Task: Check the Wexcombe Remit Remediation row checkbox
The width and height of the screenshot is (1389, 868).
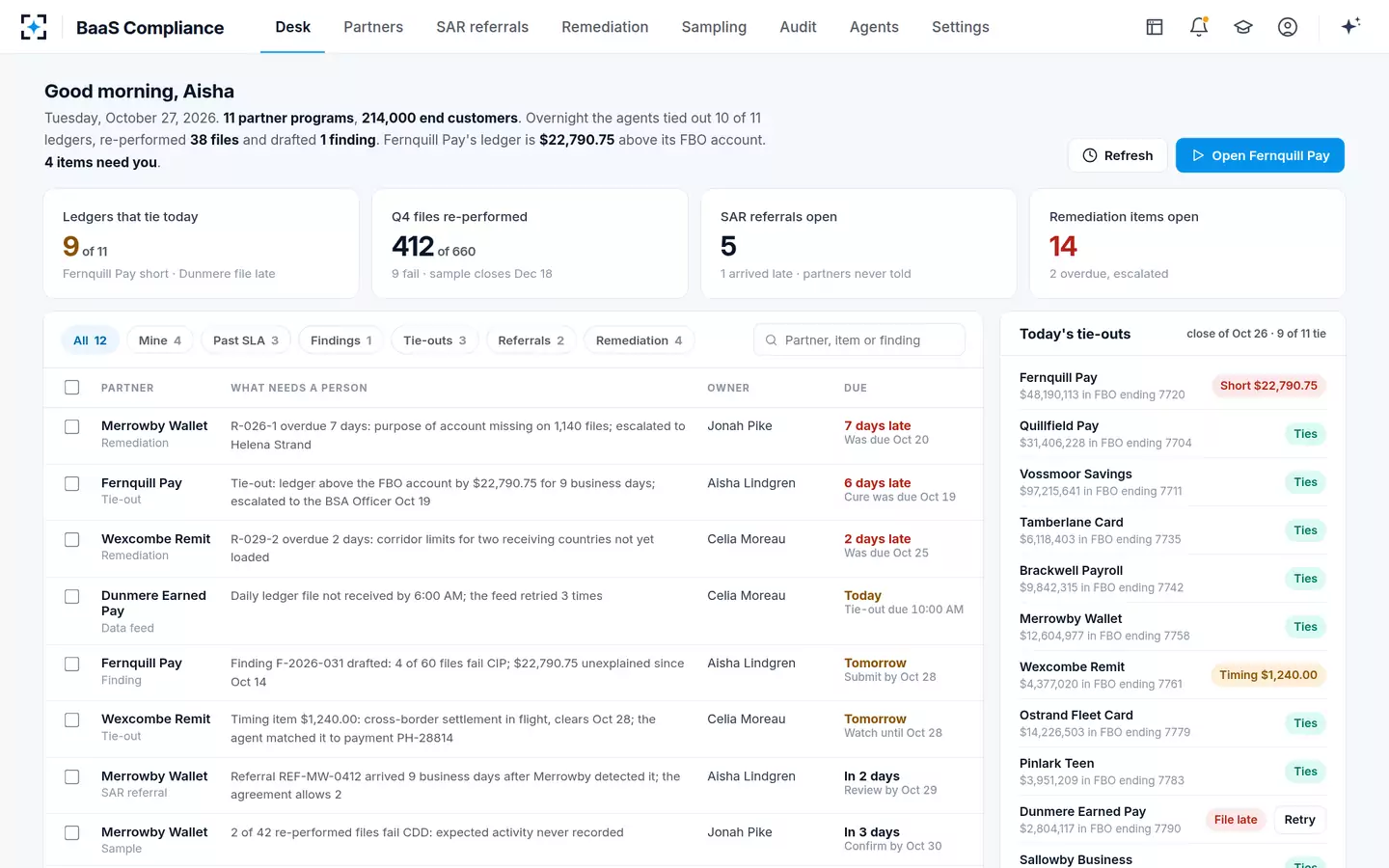Action: click(71, 539)
